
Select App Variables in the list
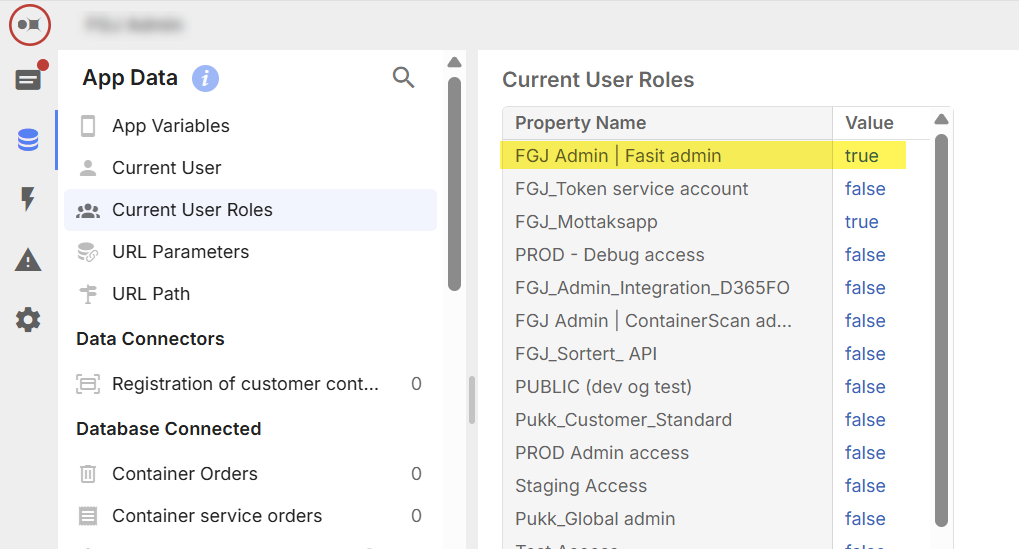(x=170, y=126)
